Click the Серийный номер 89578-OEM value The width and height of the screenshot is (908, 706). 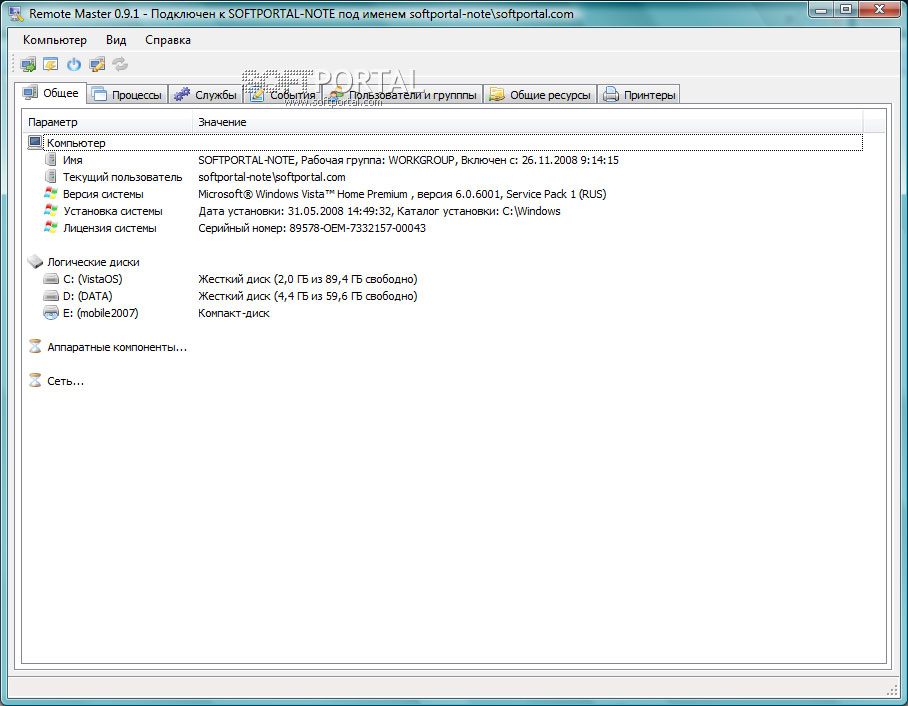[312, 228]
